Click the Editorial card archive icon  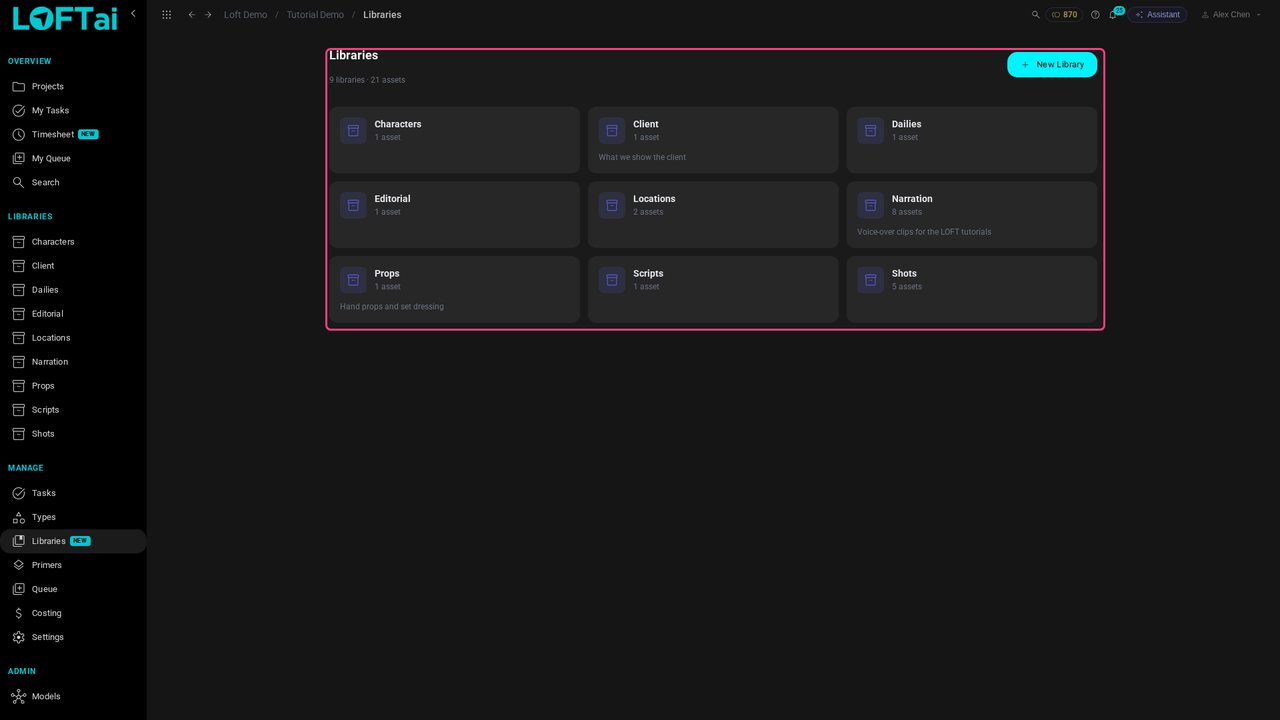(353, 205)
